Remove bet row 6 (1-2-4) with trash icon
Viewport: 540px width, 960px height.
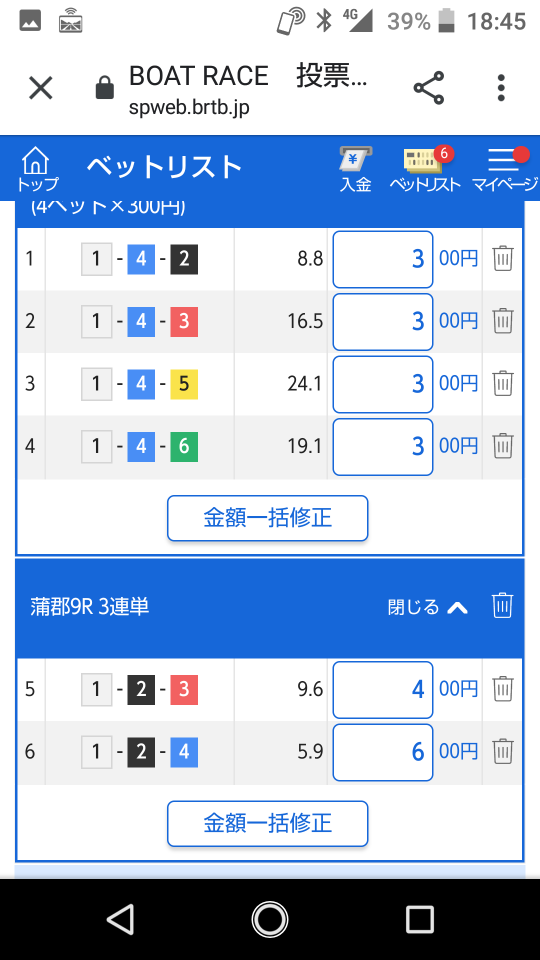pyautogui.click(x=503, y=751)
